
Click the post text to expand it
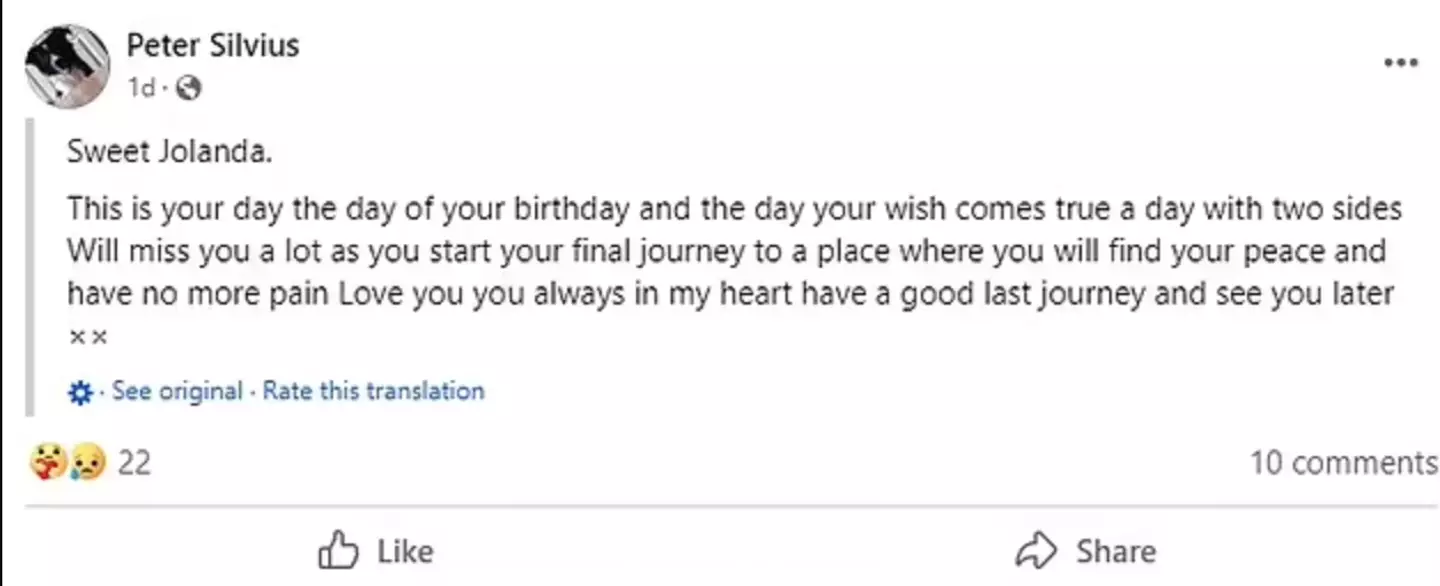tap(700, 251)
